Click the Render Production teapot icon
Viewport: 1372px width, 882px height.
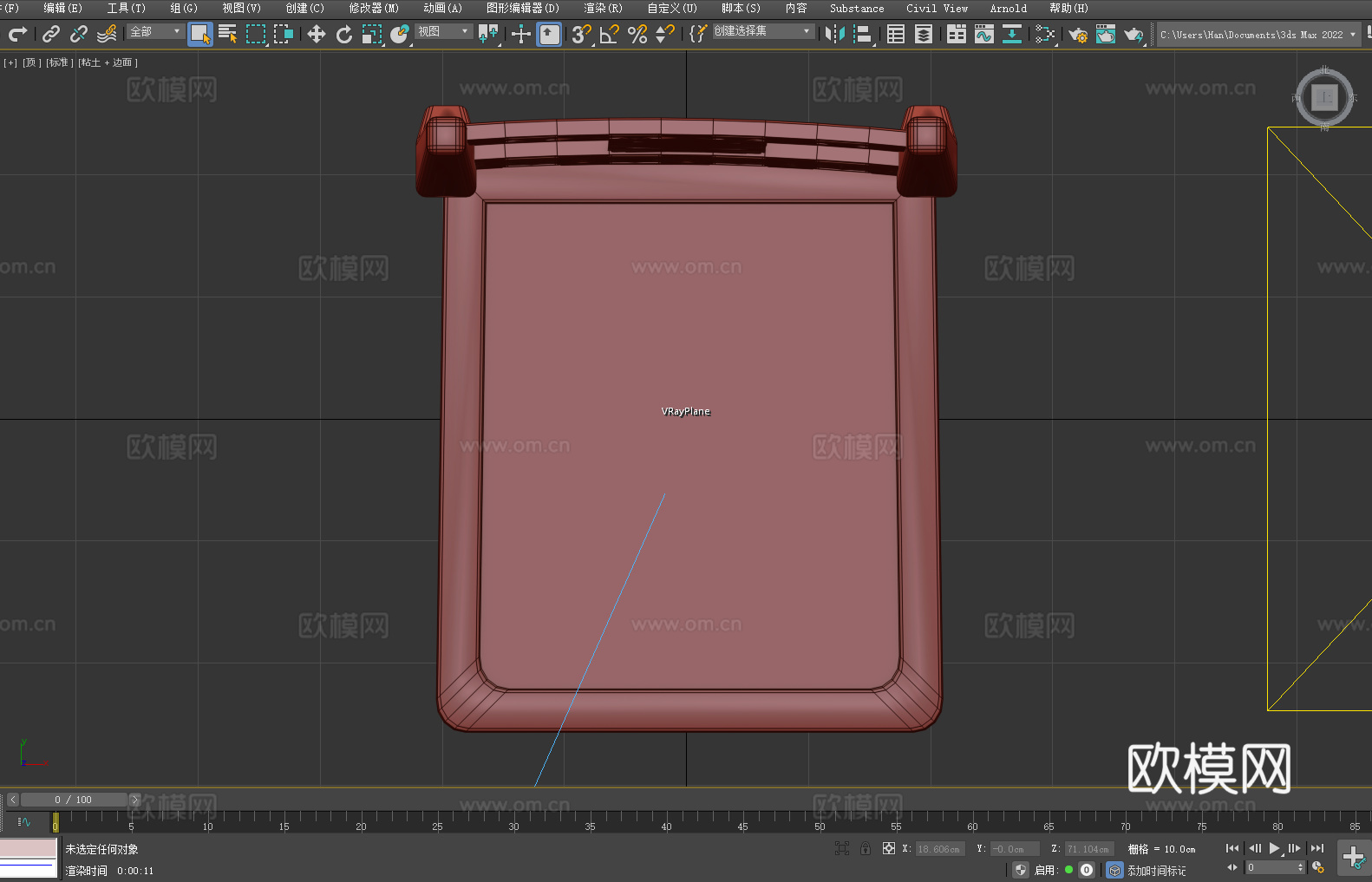coord(1134,34)
